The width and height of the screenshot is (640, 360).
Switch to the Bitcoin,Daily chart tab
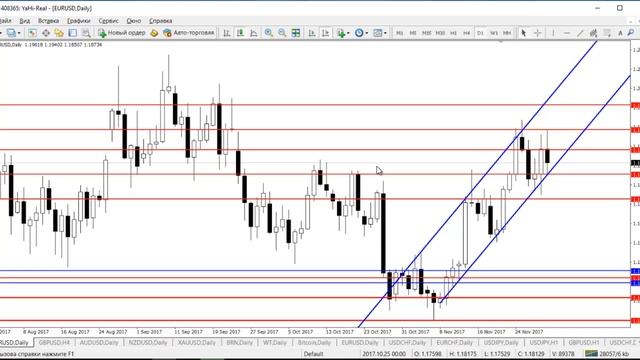(314, 342)
